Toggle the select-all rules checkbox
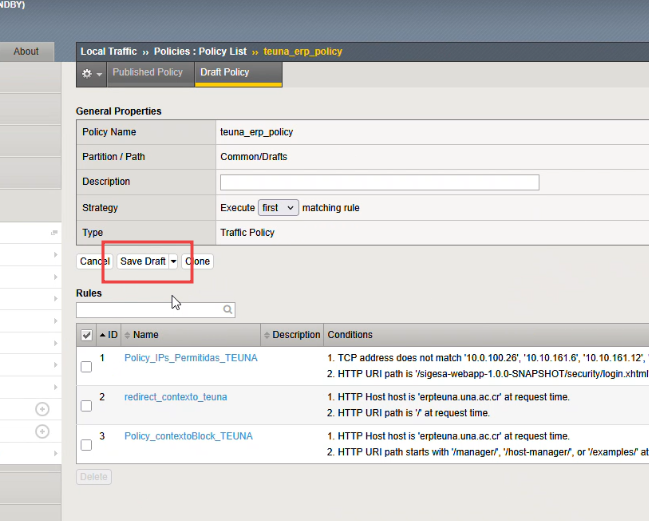 pos(87,336)
